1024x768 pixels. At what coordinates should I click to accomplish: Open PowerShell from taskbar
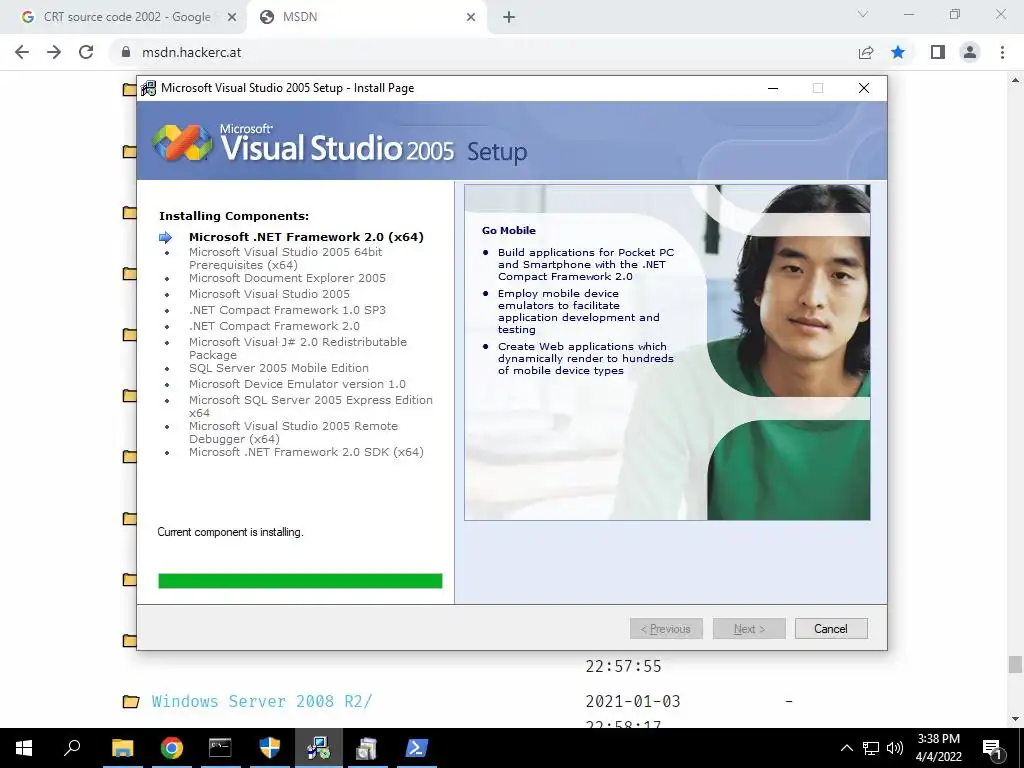(x=417, y=748)
